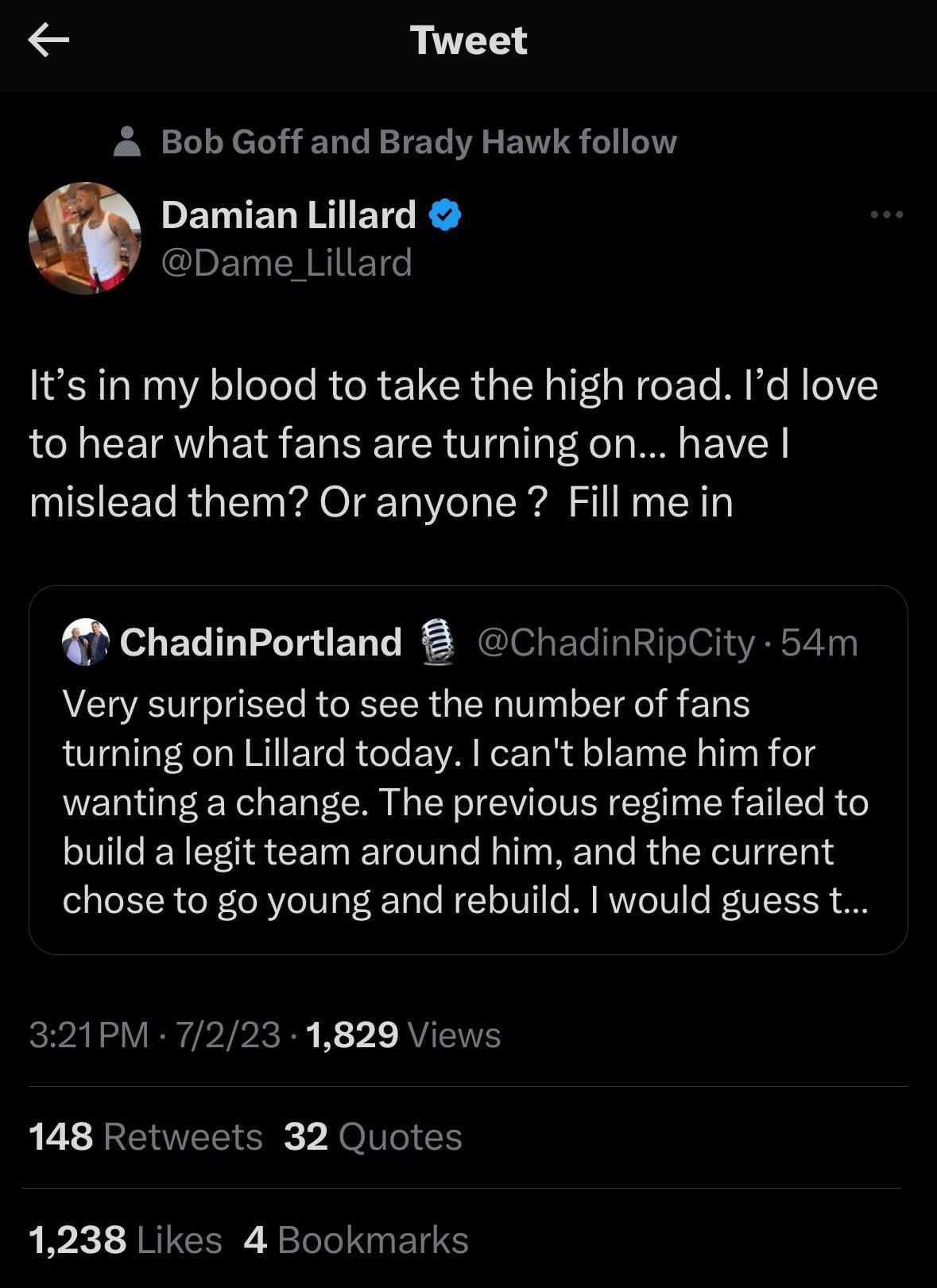Tap the ChadinPortland display name
This screenshot has width=937, height=1288.
261,642
